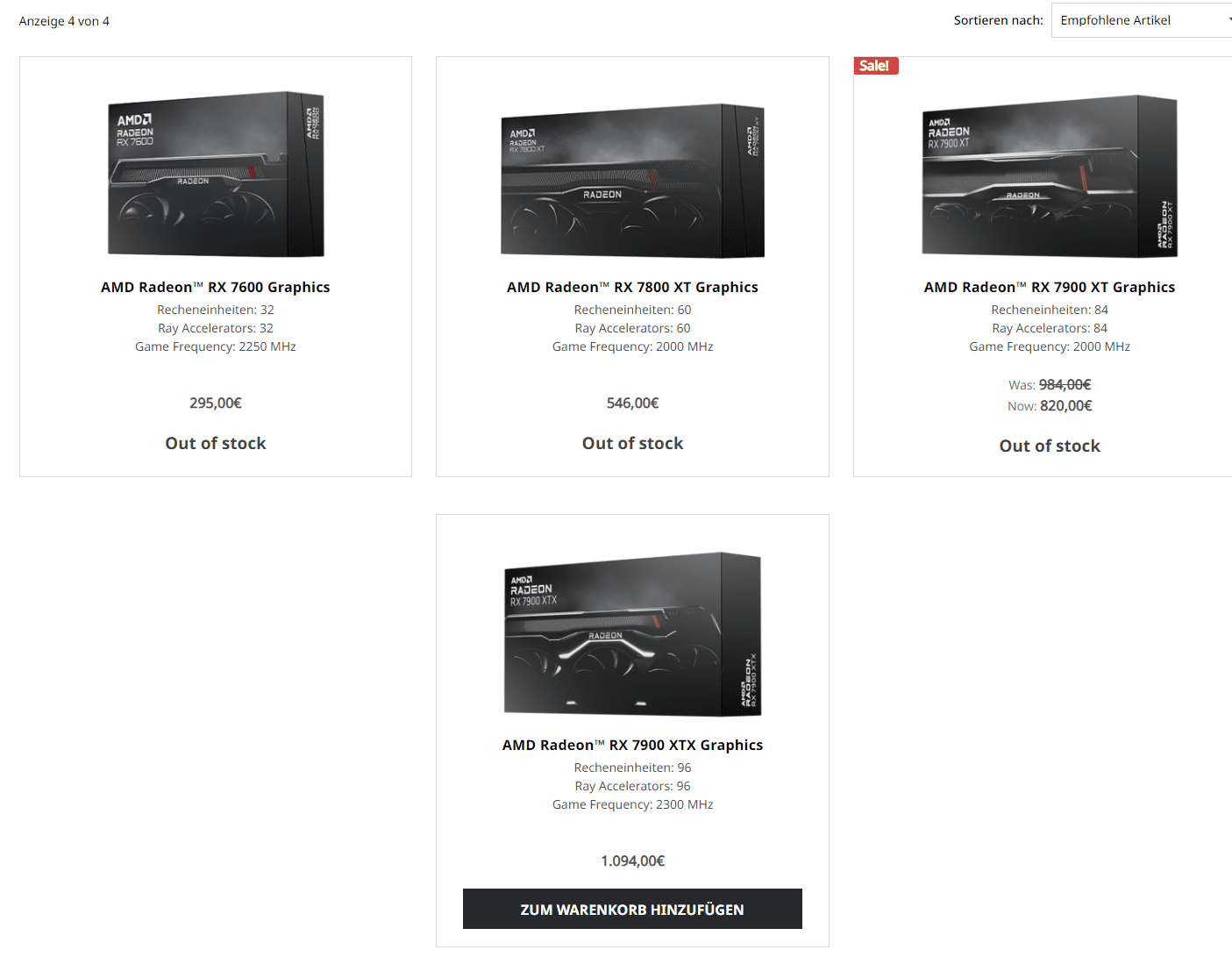Click Out of stock under RX 7900 XT

pos(1050,446)
